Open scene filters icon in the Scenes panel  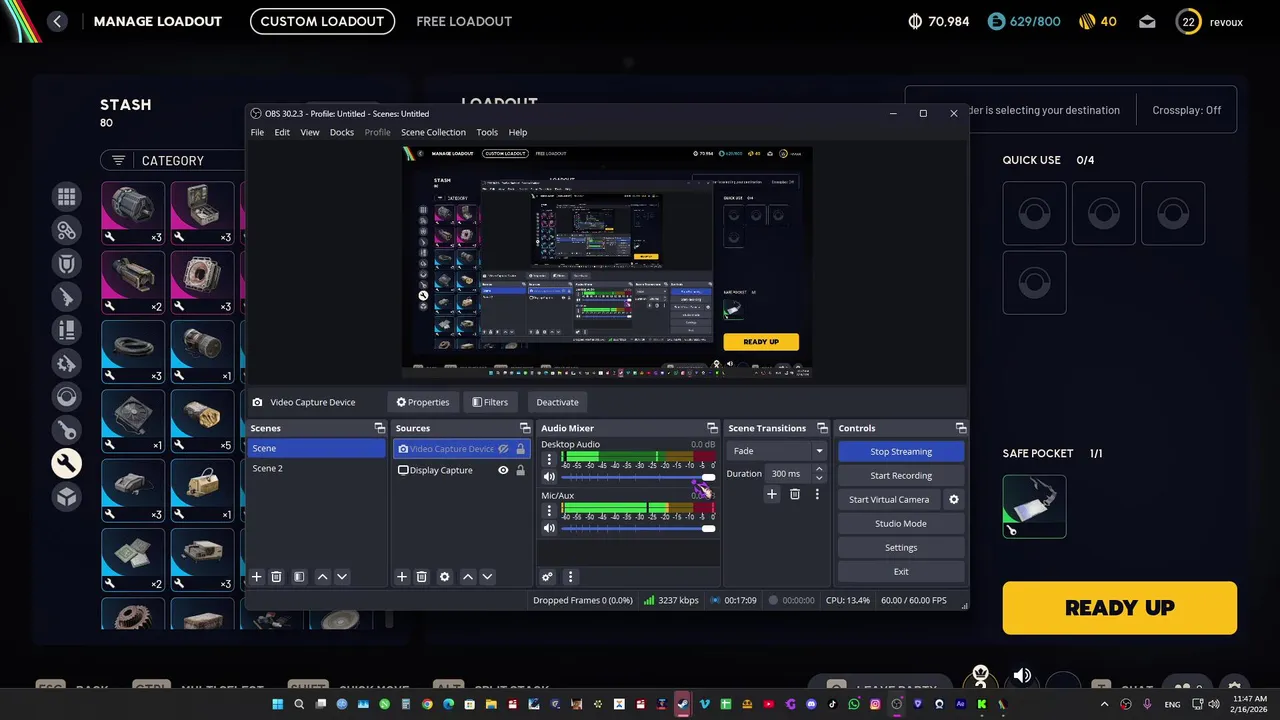point(299,577)
